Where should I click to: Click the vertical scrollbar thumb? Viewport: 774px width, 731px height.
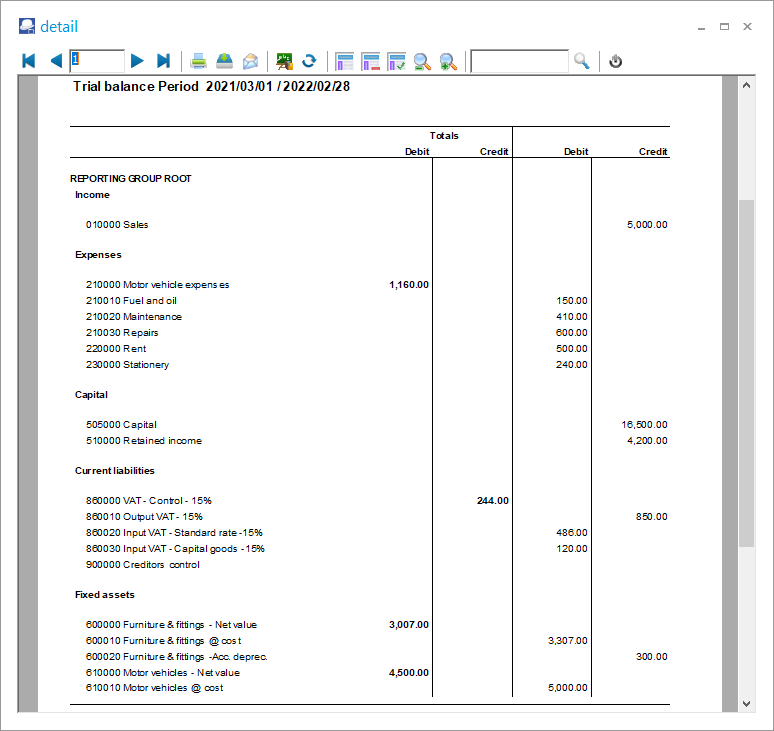(x=746, y=370)
